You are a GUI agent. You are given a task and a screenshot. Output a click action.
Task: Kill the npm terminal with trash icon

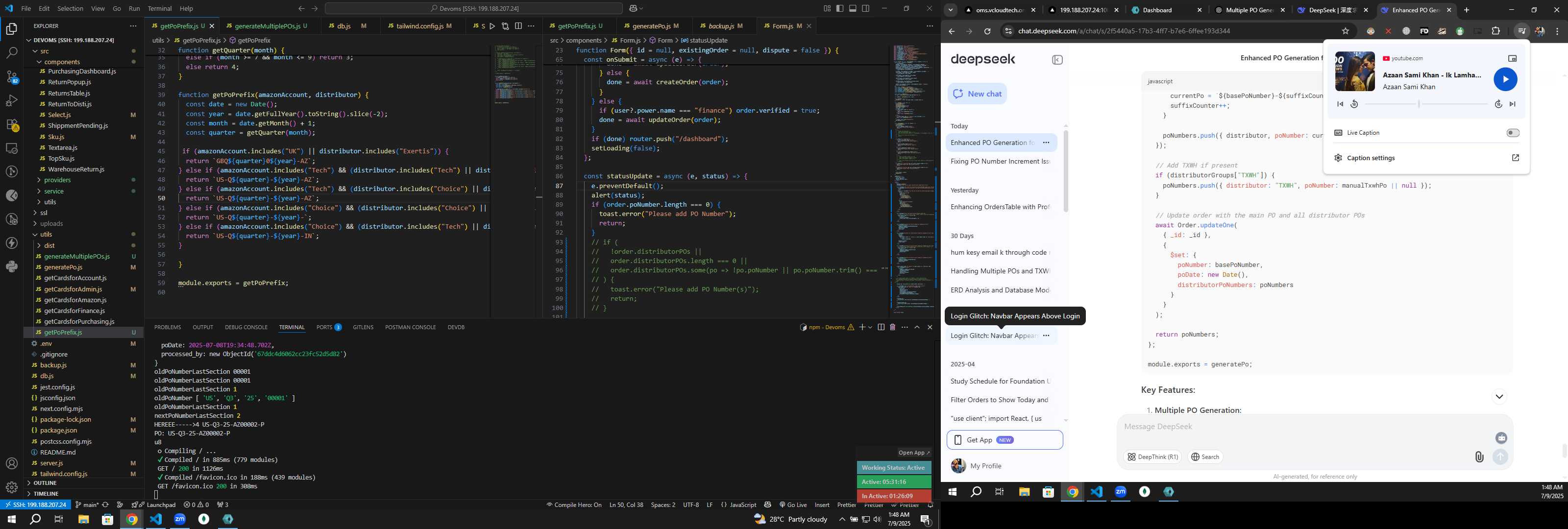tap(892, 328)
